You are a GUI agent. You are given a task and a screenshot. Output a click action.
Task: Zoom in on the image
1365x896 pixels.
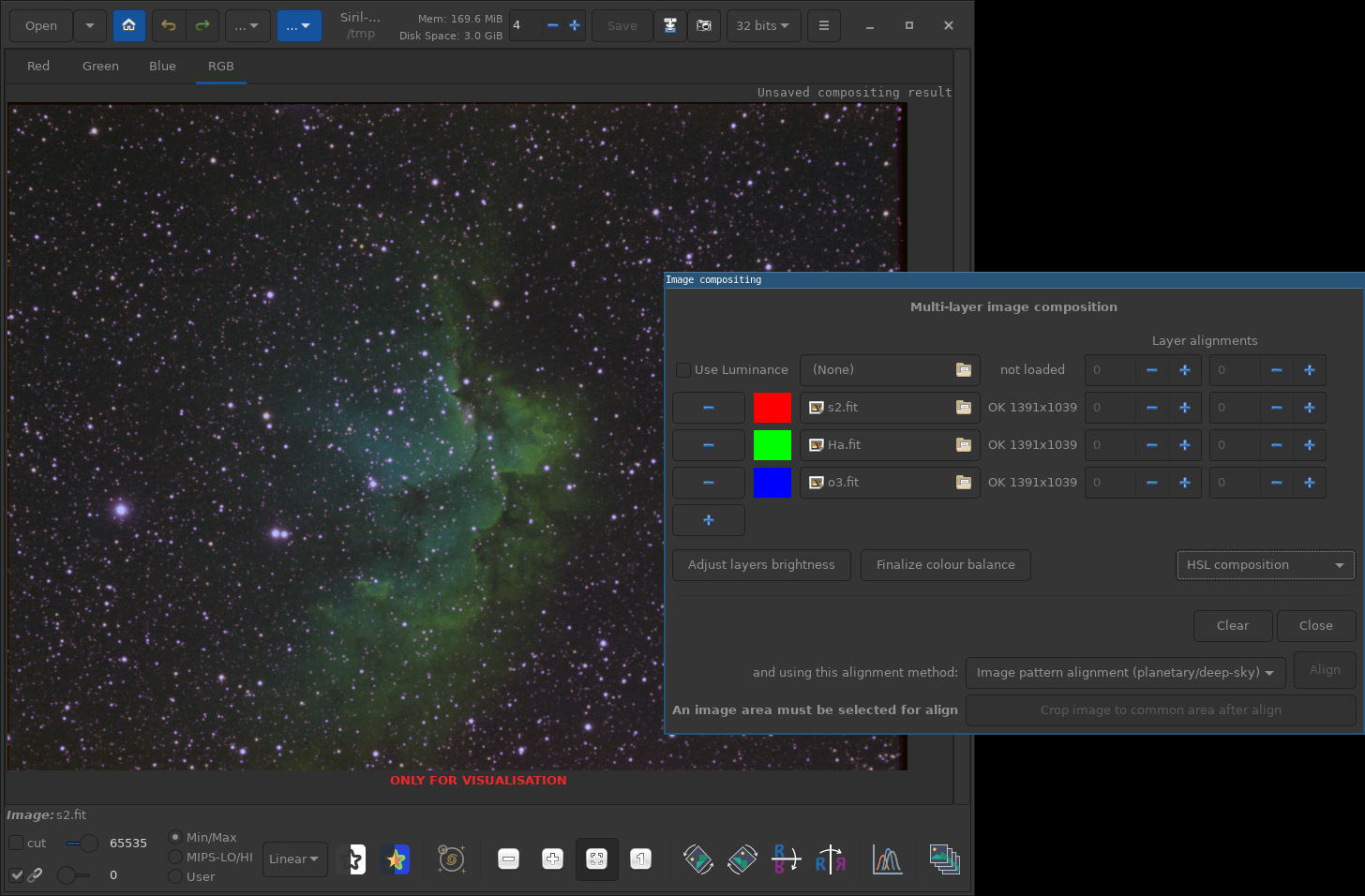click(552, 859)
